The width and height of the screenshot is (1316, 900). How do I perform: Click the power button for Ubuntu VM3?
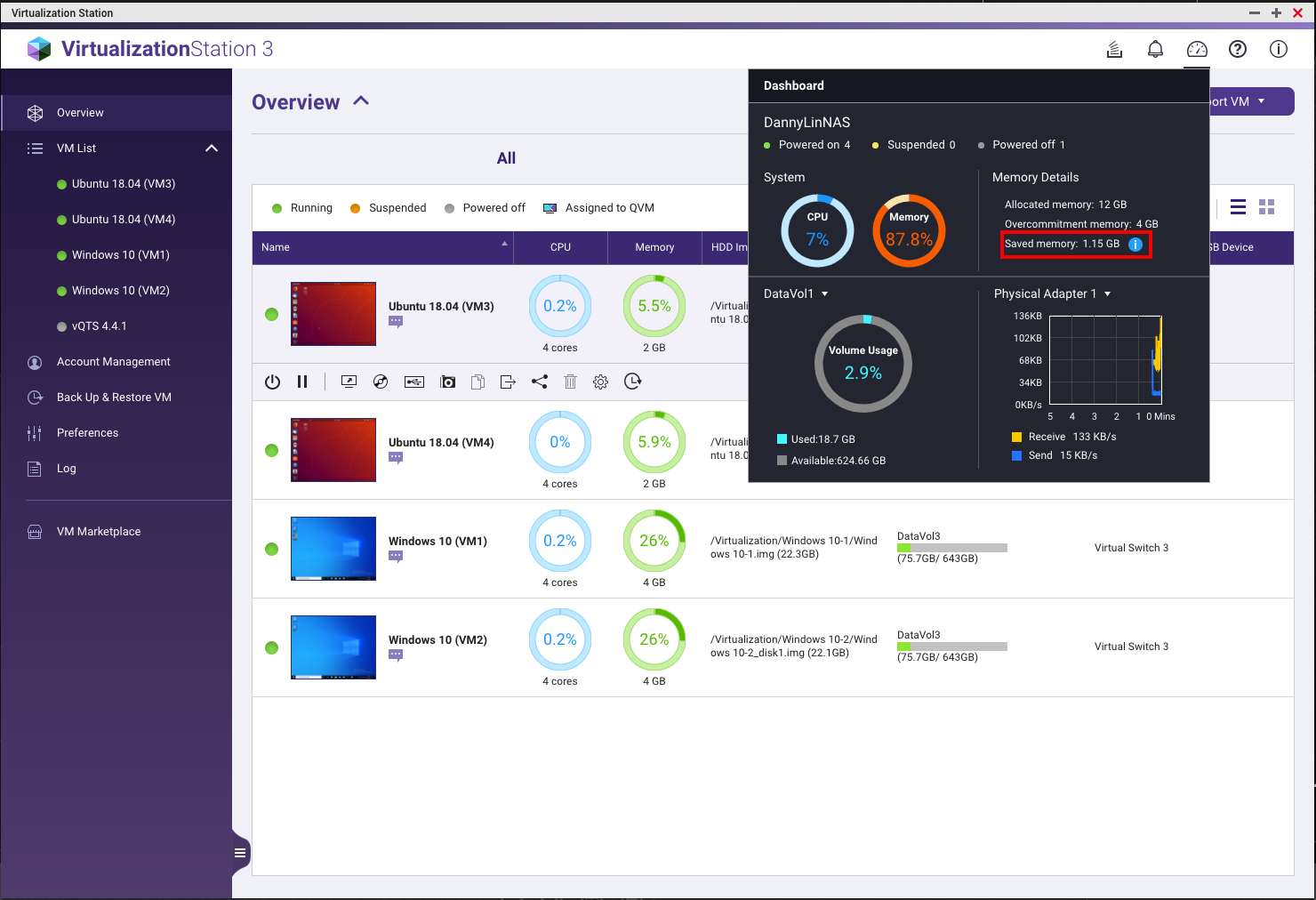point(272,382)
